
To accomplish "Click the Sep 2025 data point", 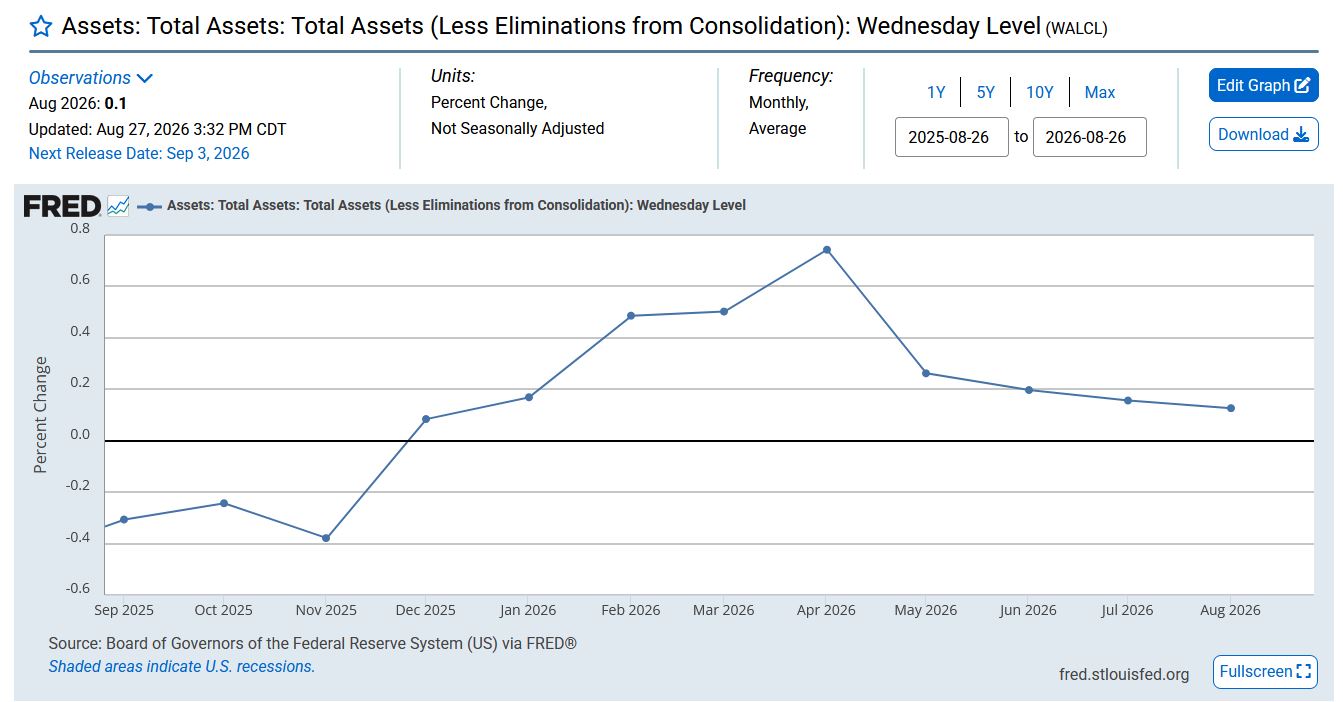I will [x=124, y=519].
